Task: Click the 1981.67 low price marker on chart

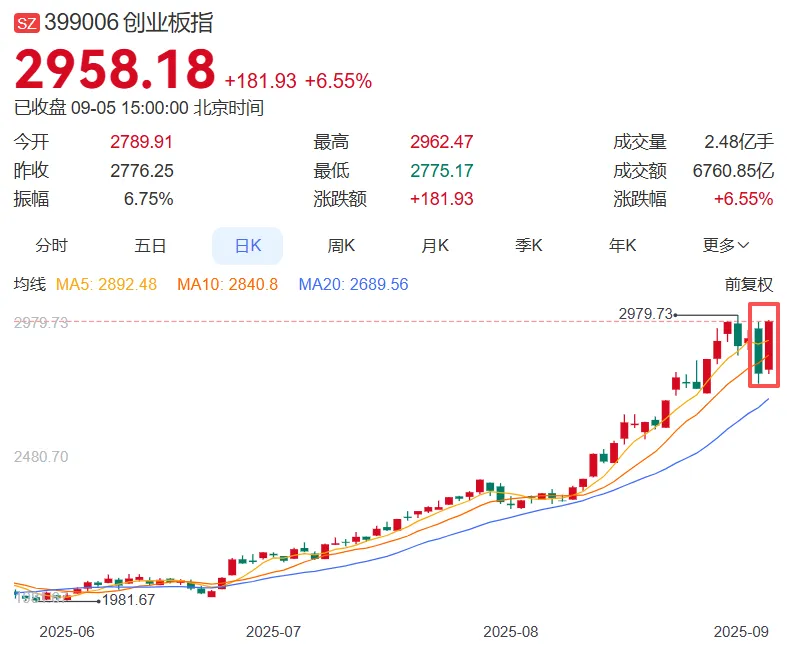Action: coord(128,600)
